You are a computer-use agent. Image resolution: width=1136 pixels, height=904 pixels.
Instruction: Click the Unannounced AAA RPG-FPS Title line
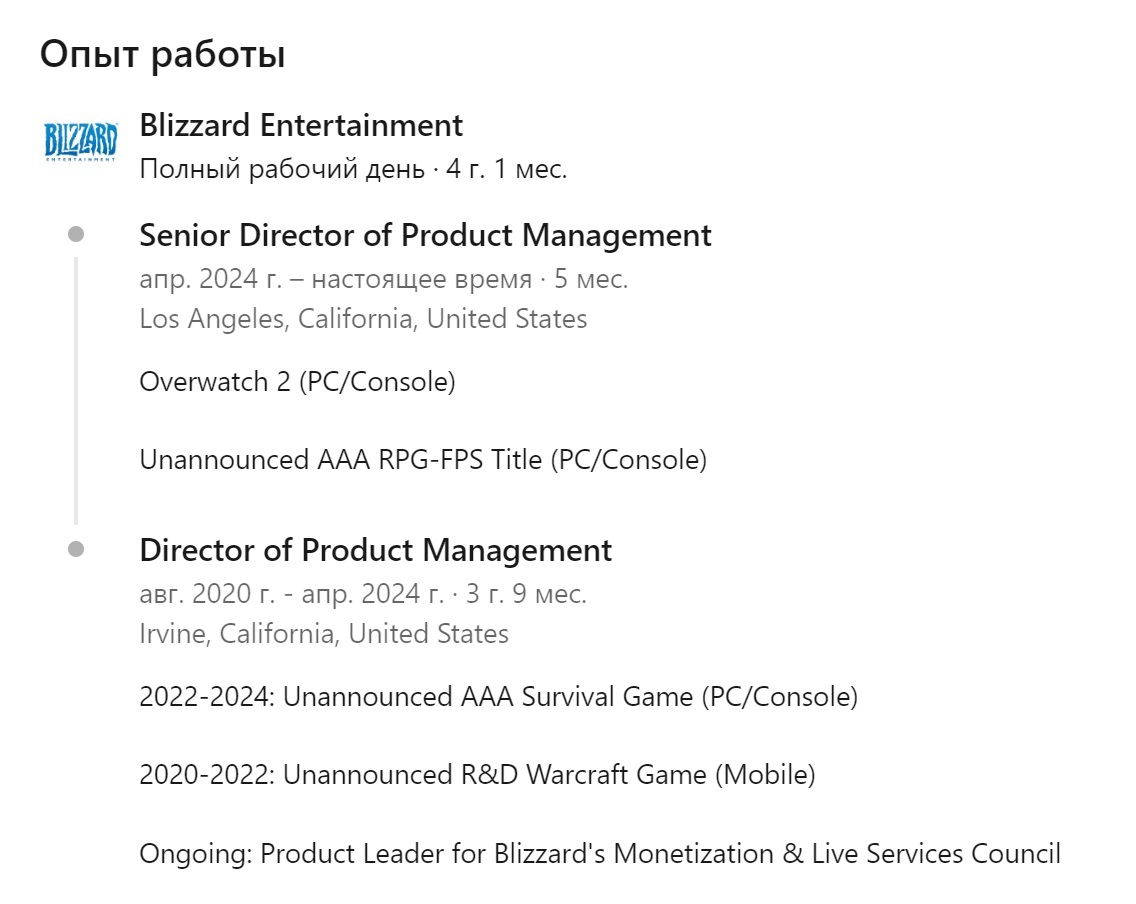(423, 460)
